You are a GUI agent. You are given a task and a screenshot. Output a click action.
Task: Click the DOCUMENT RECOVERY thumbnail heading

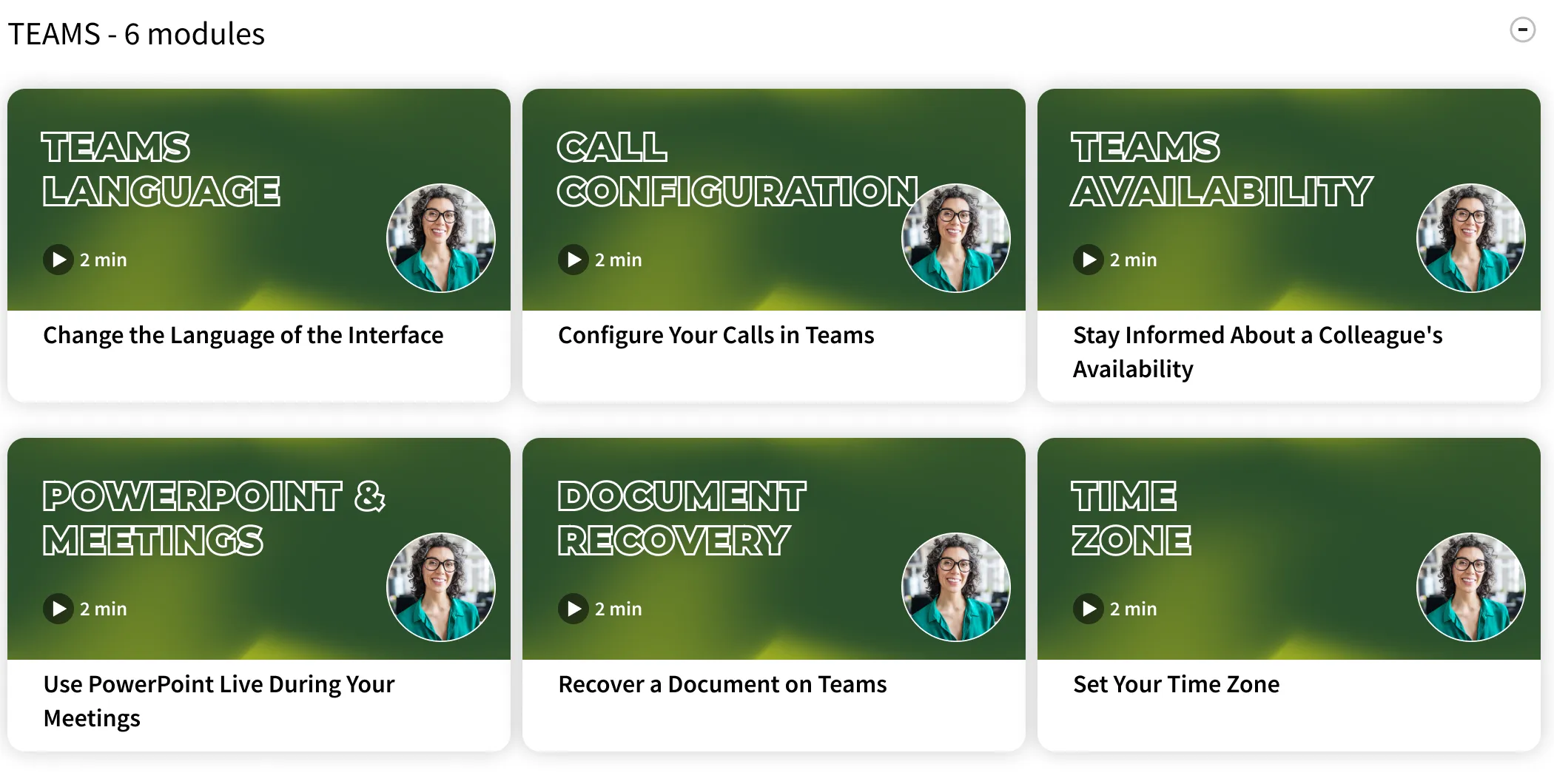[x=682, y=518]
